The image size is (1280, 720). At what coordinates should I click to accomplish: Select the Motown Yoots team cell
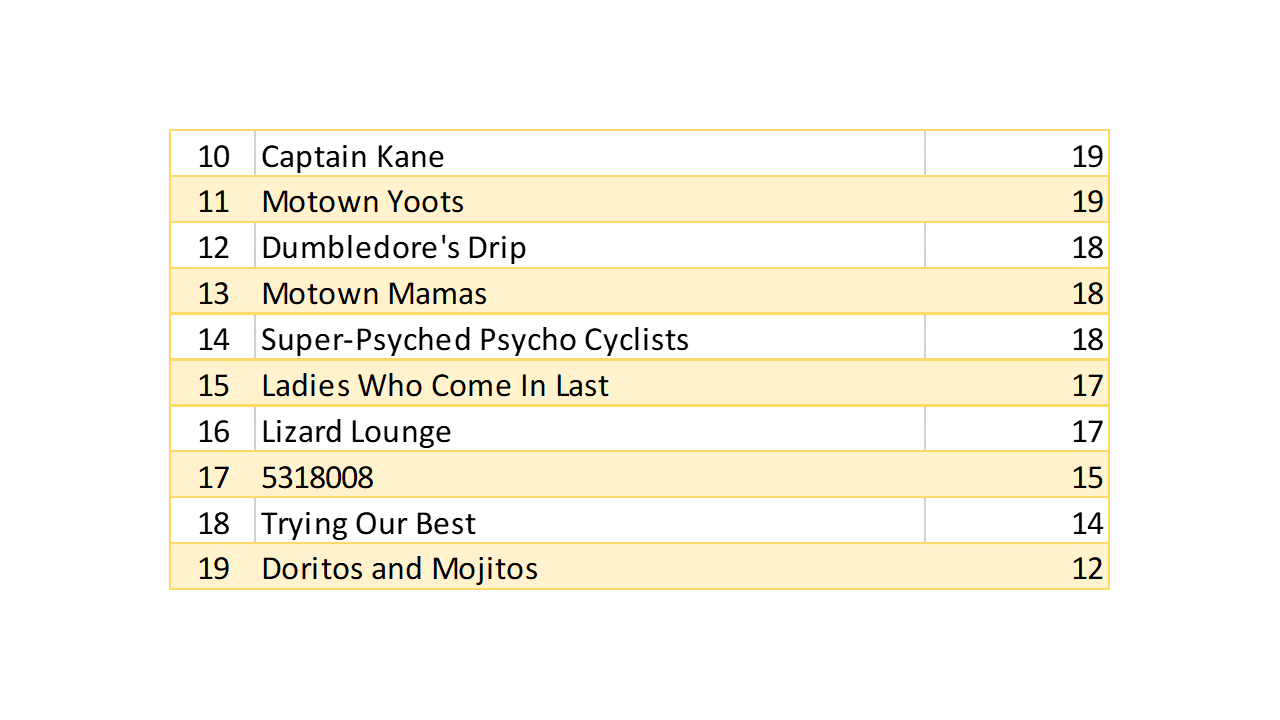pos(363,202)
